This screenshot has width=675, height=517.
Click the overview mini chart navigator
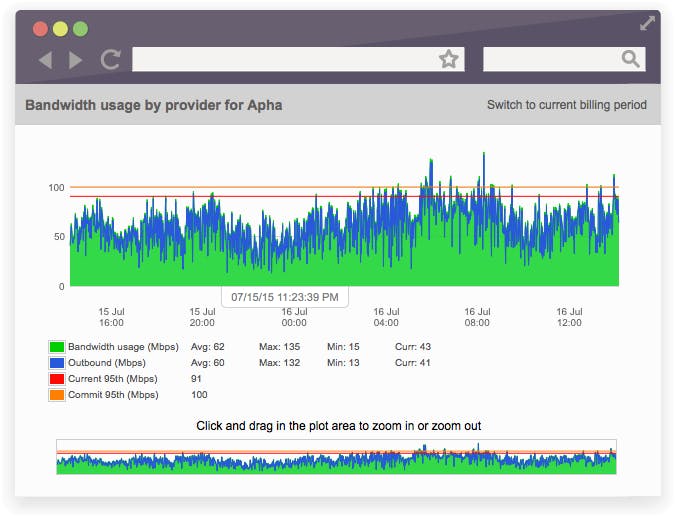coord(336,457)
